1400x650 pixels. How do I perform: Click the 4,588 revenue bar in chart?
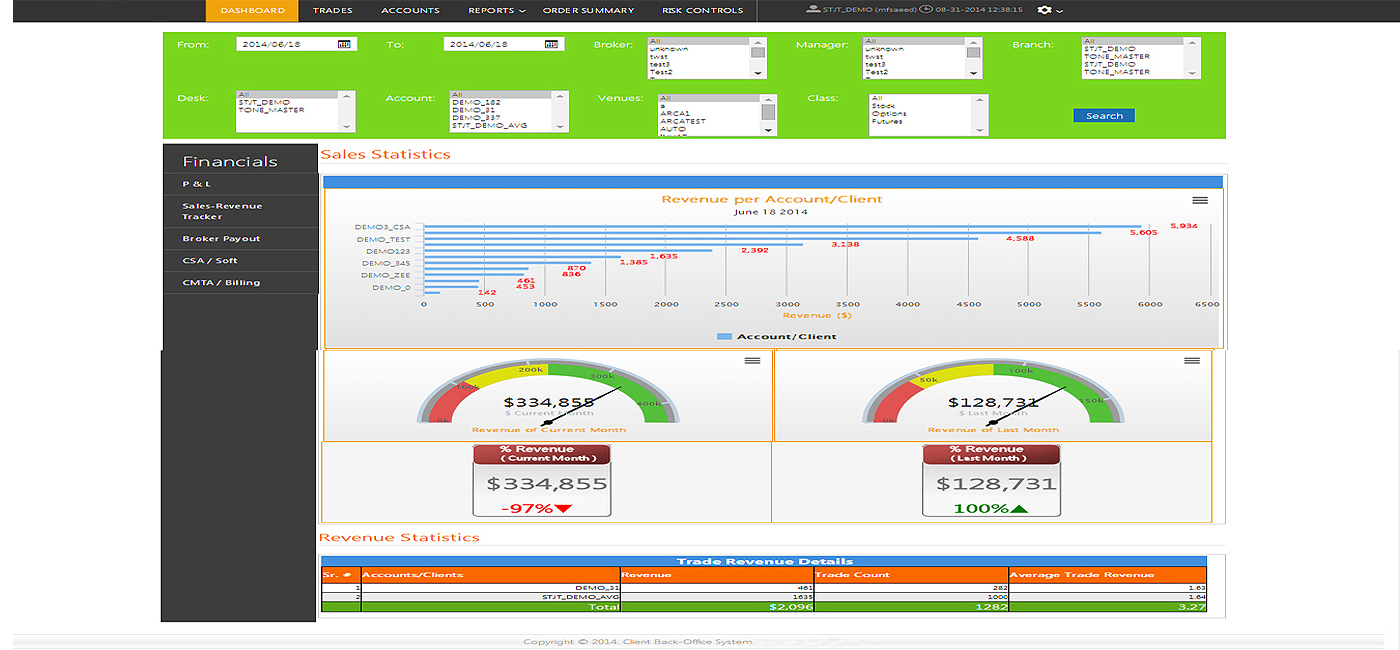coord(701,238)
